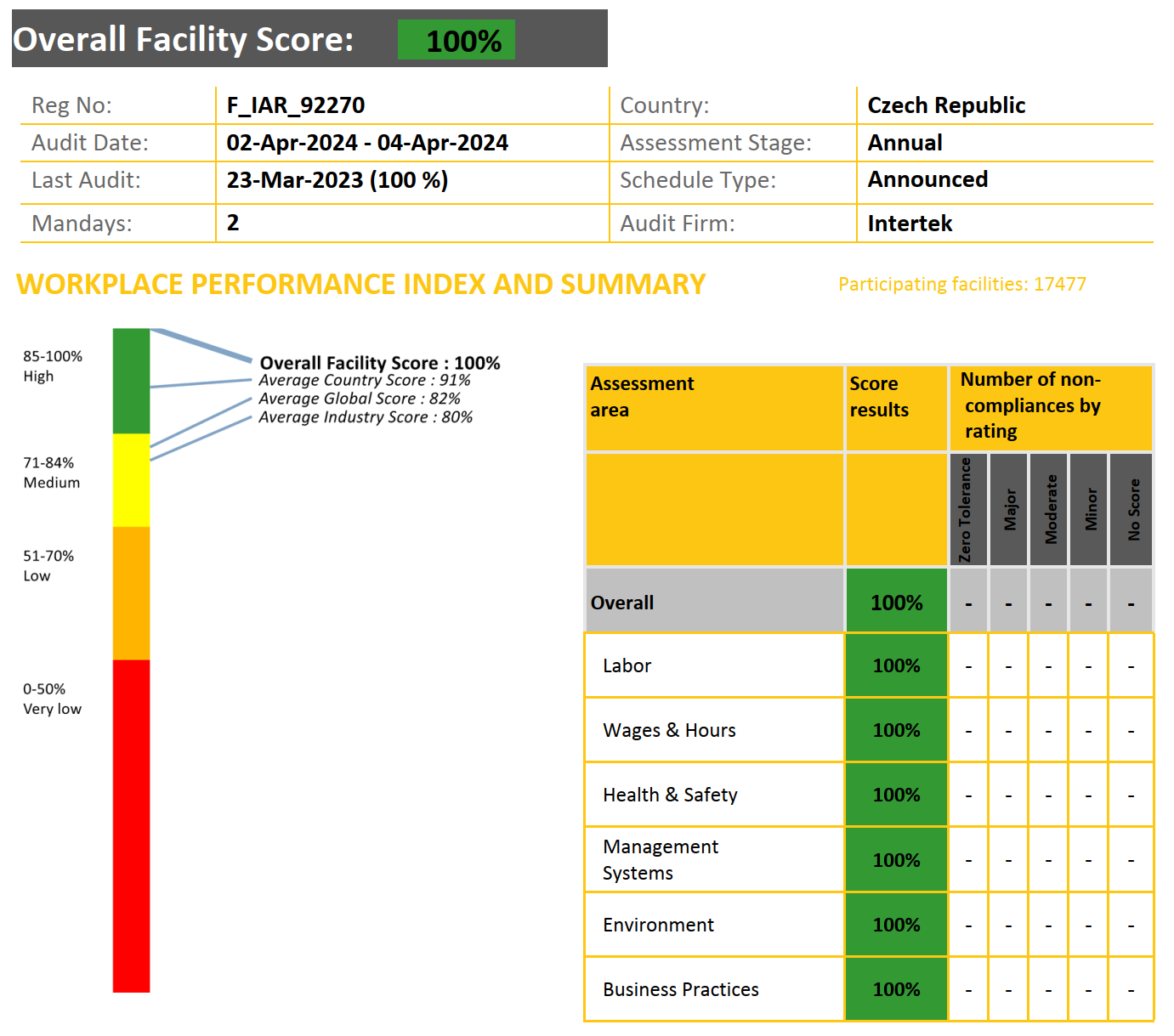The height and width of the screenshot is (1036, 1174).
Task: Click the green 100% overall score badge
Action: [456, 41]
